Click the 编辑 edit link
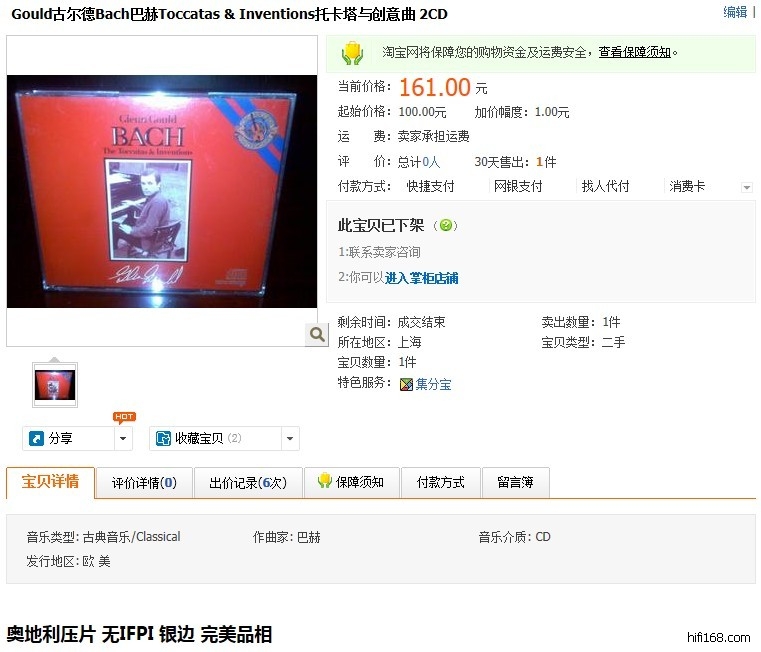 [735, 12]
